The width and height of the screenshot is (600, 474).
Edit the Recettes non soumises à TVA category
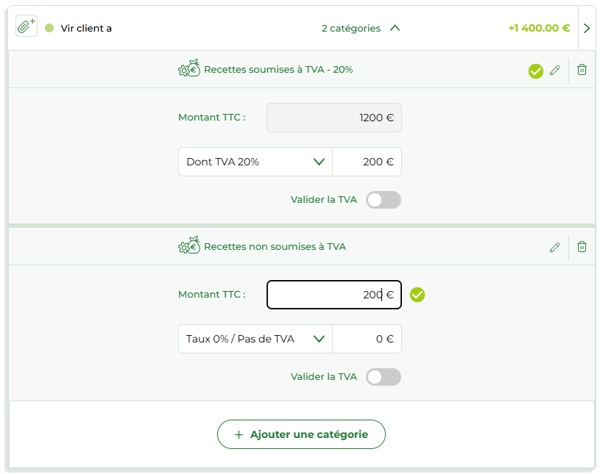coord(555,247)
